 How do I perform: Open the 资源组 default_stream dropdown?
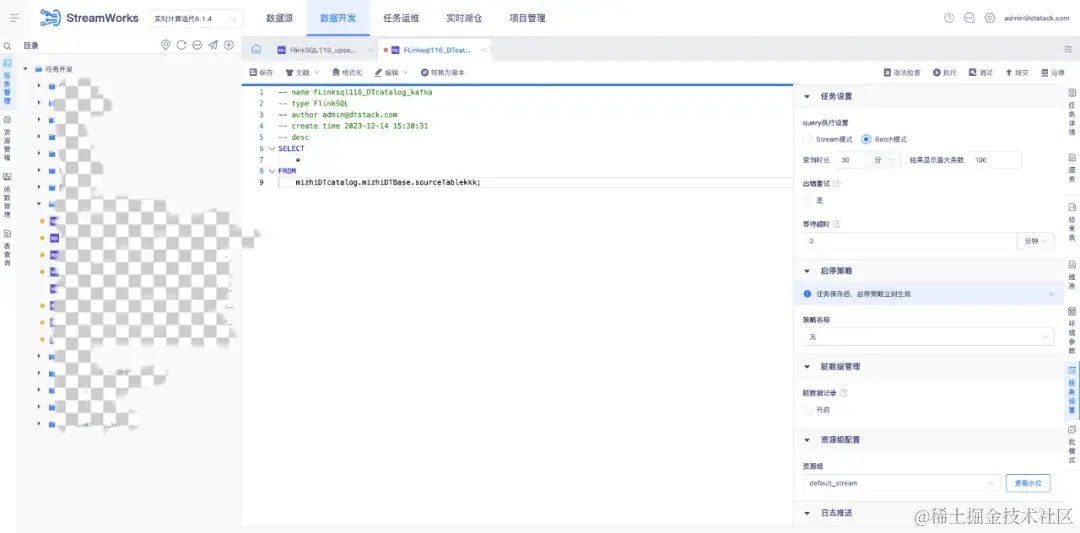coord(902,483)
